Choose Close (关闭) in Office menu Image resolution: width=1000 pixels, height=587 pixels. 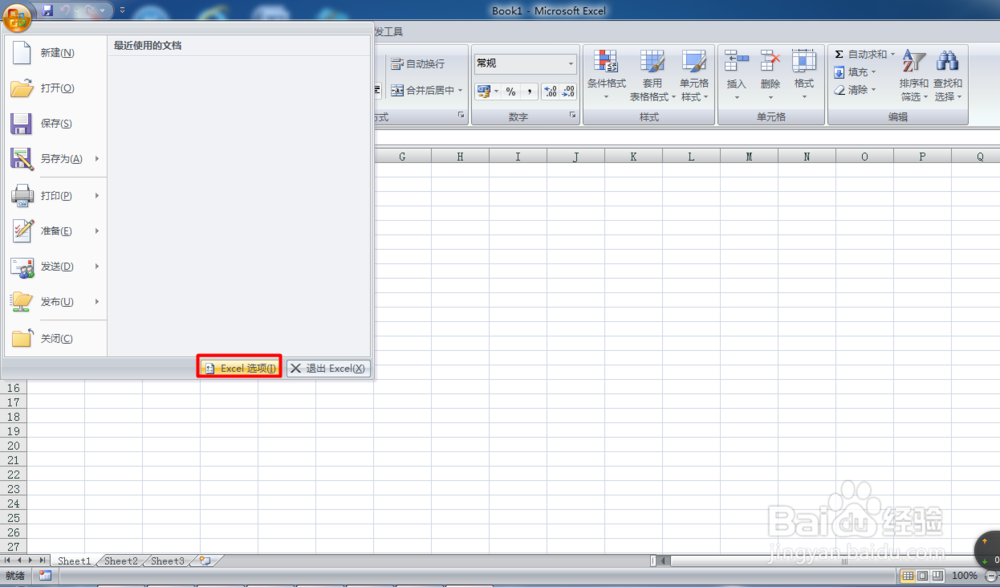[x=56, y=338]
